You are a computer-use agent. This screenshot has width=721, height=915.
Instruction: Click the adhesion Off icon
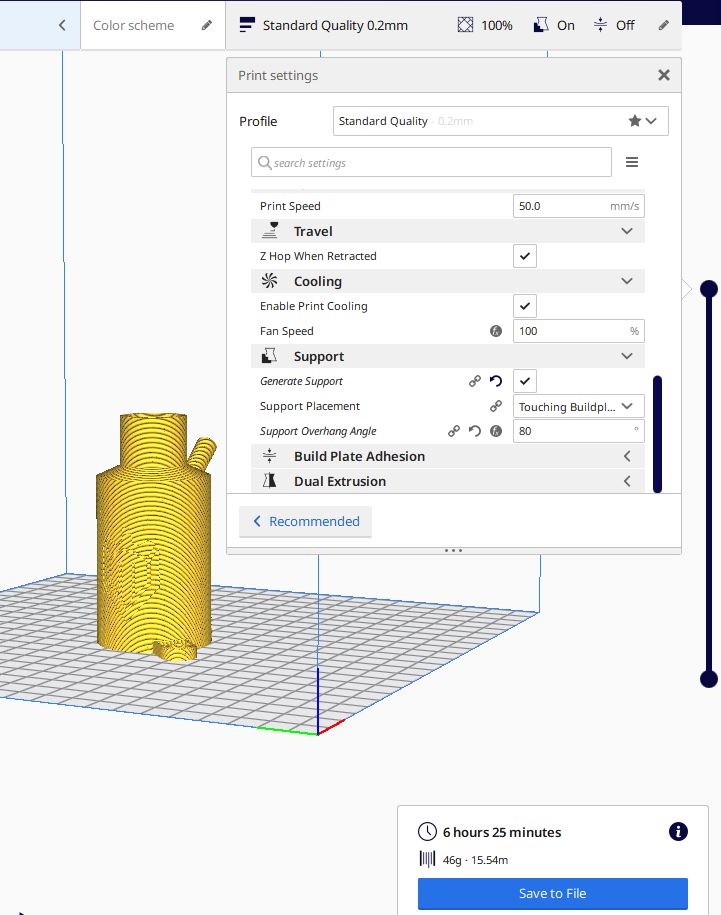click(600, 25)
